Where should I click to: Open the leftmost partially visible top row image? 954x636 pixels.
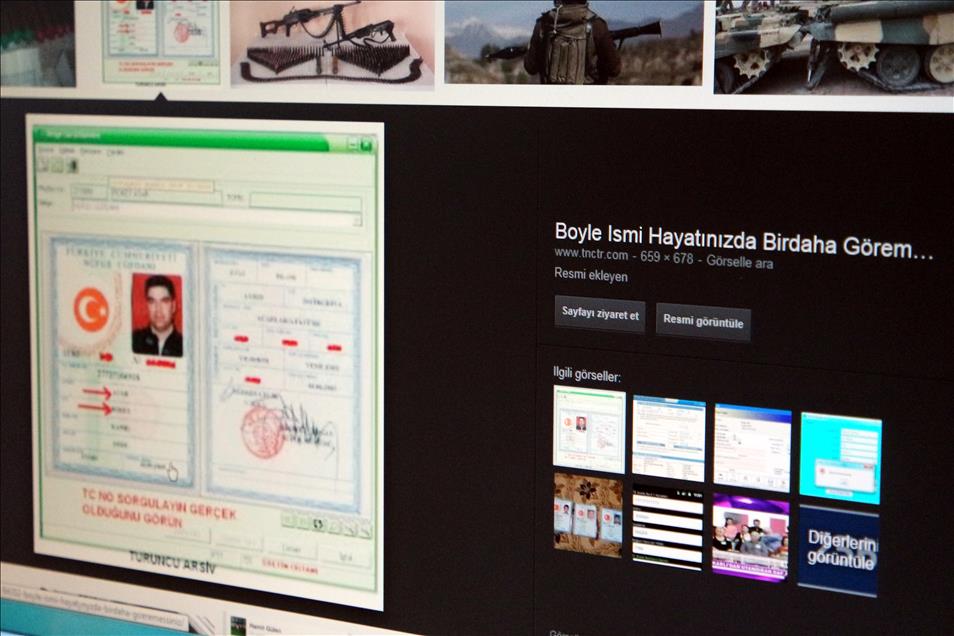tap(37, 42)
